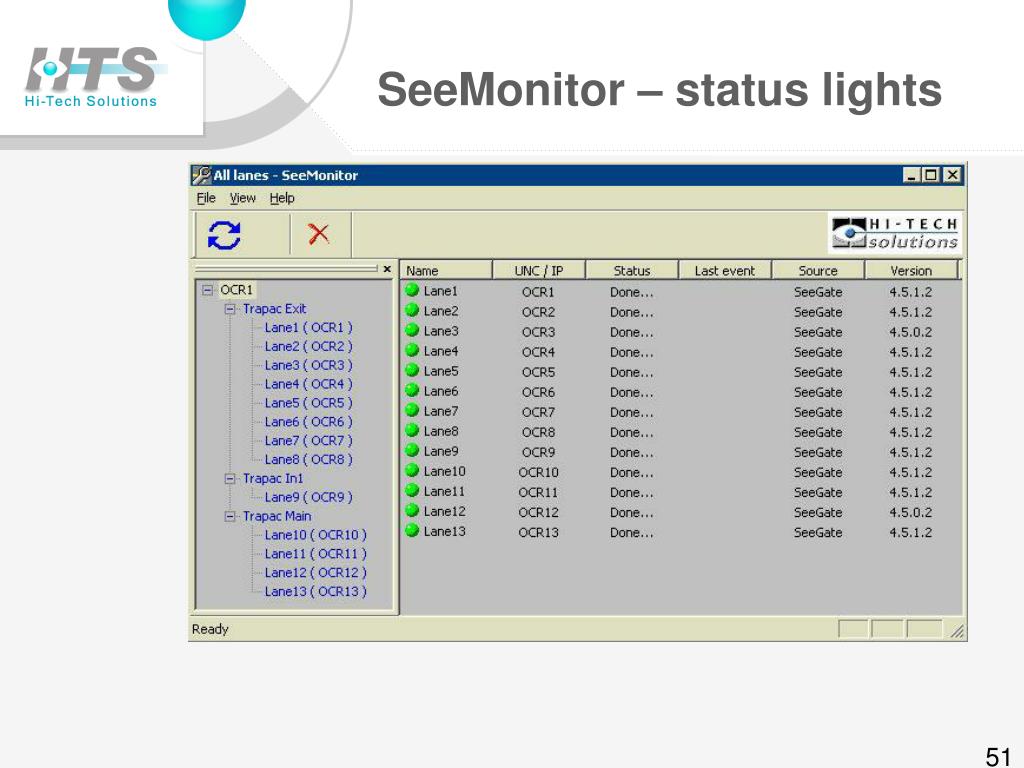Click the green status light for Lane13
This screenshot has height=768, width=1024.
[412, 530]
